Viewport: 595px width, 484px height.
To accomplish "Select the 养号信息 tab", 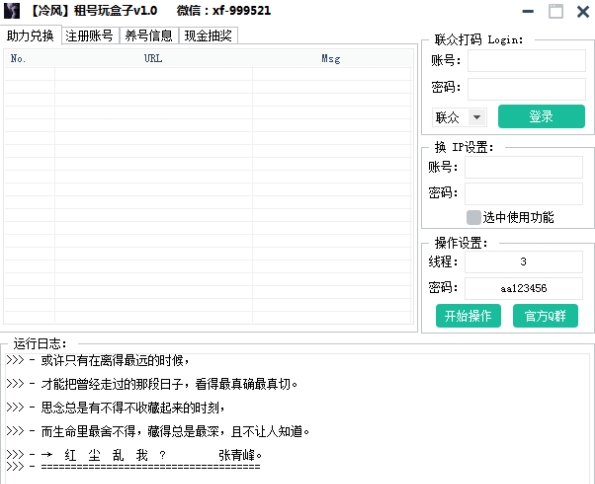I will coord(149,36).
